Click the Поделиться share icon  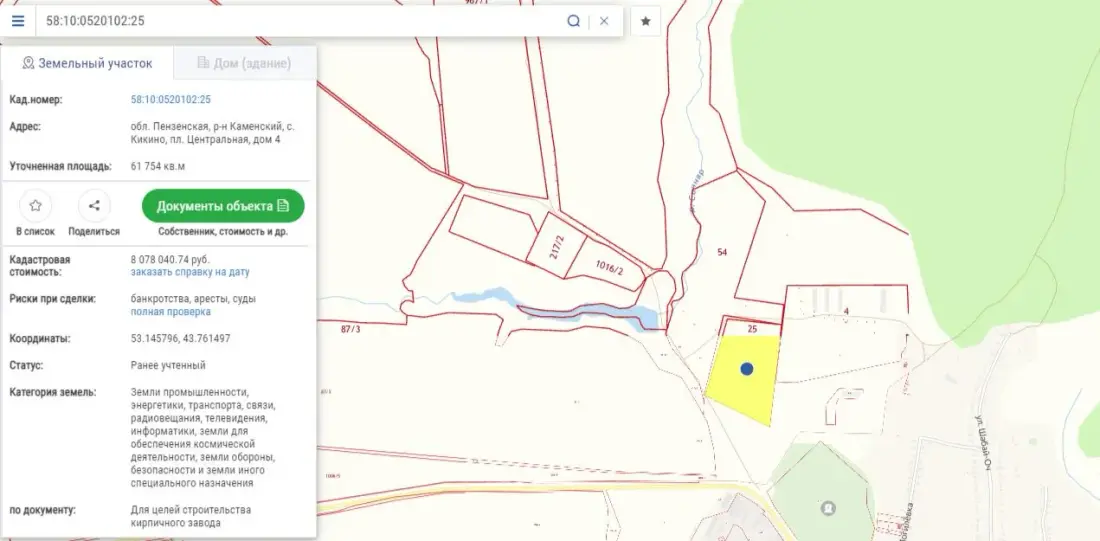(95, 206)
